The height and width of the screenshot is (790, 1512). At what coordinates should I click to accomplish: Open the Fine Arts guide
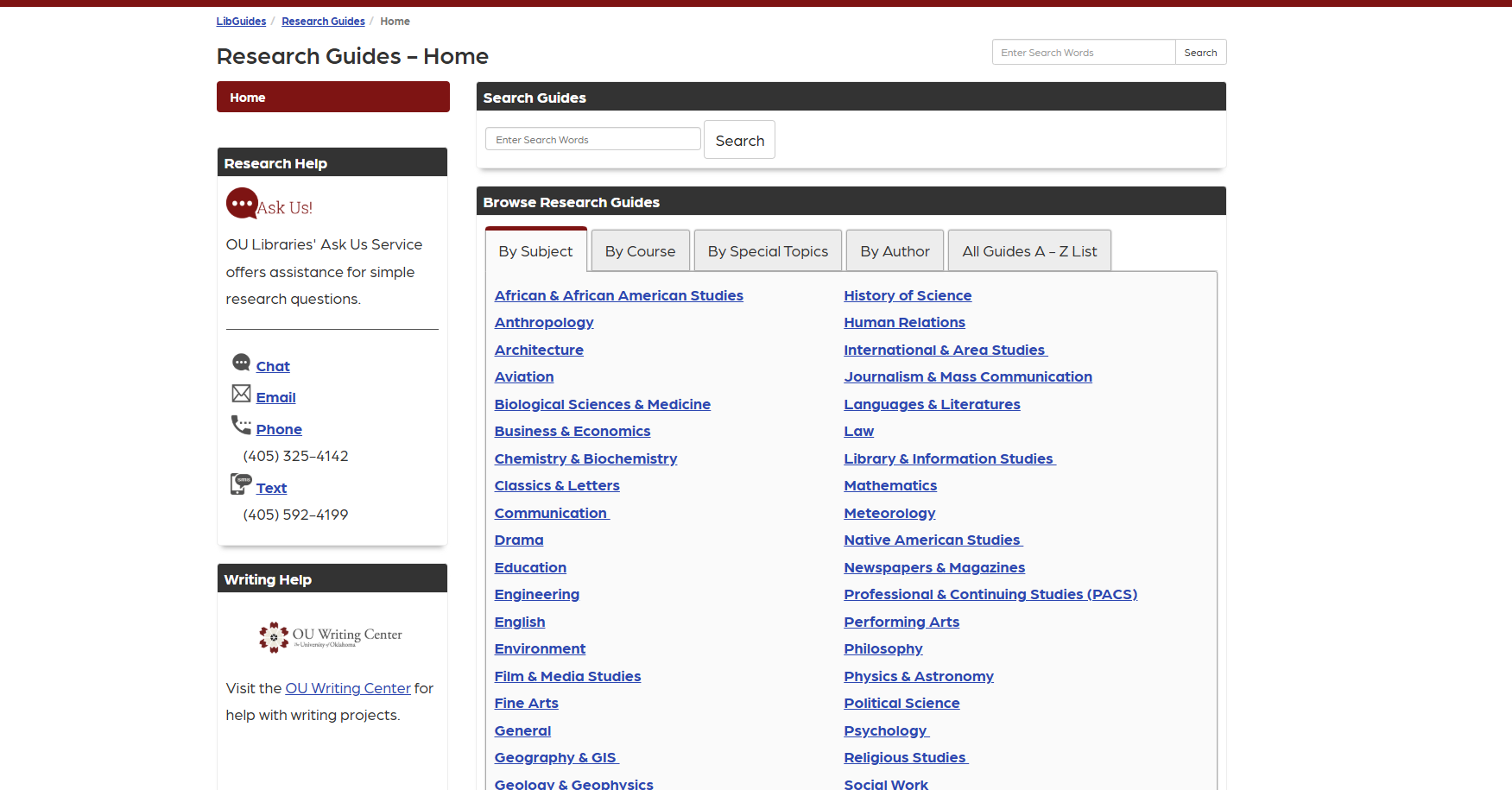pos(526,703)
